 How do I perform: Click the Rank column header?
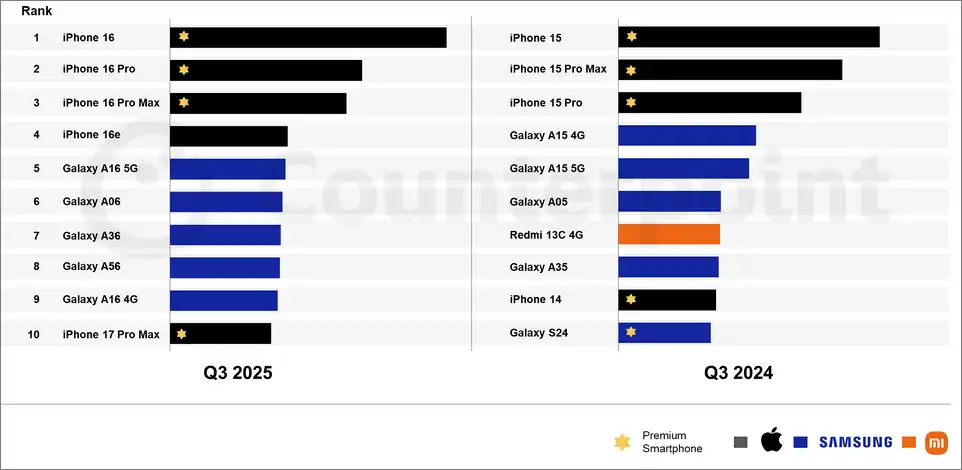37,11
